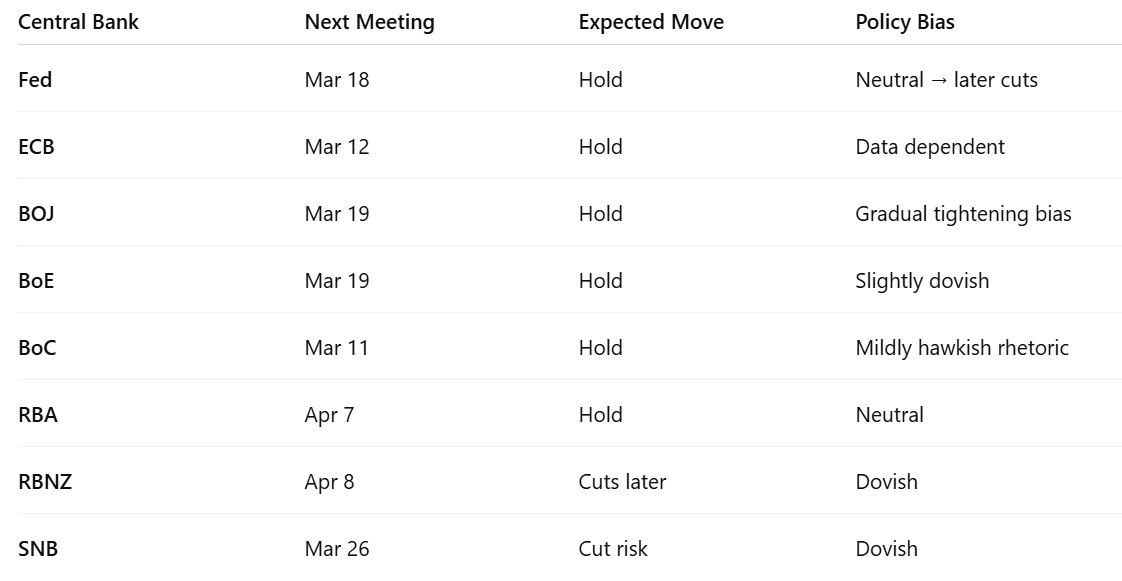This screenshot has height=581, width=1122.
Task: Select the SNB row label
Action: [38, 549]
